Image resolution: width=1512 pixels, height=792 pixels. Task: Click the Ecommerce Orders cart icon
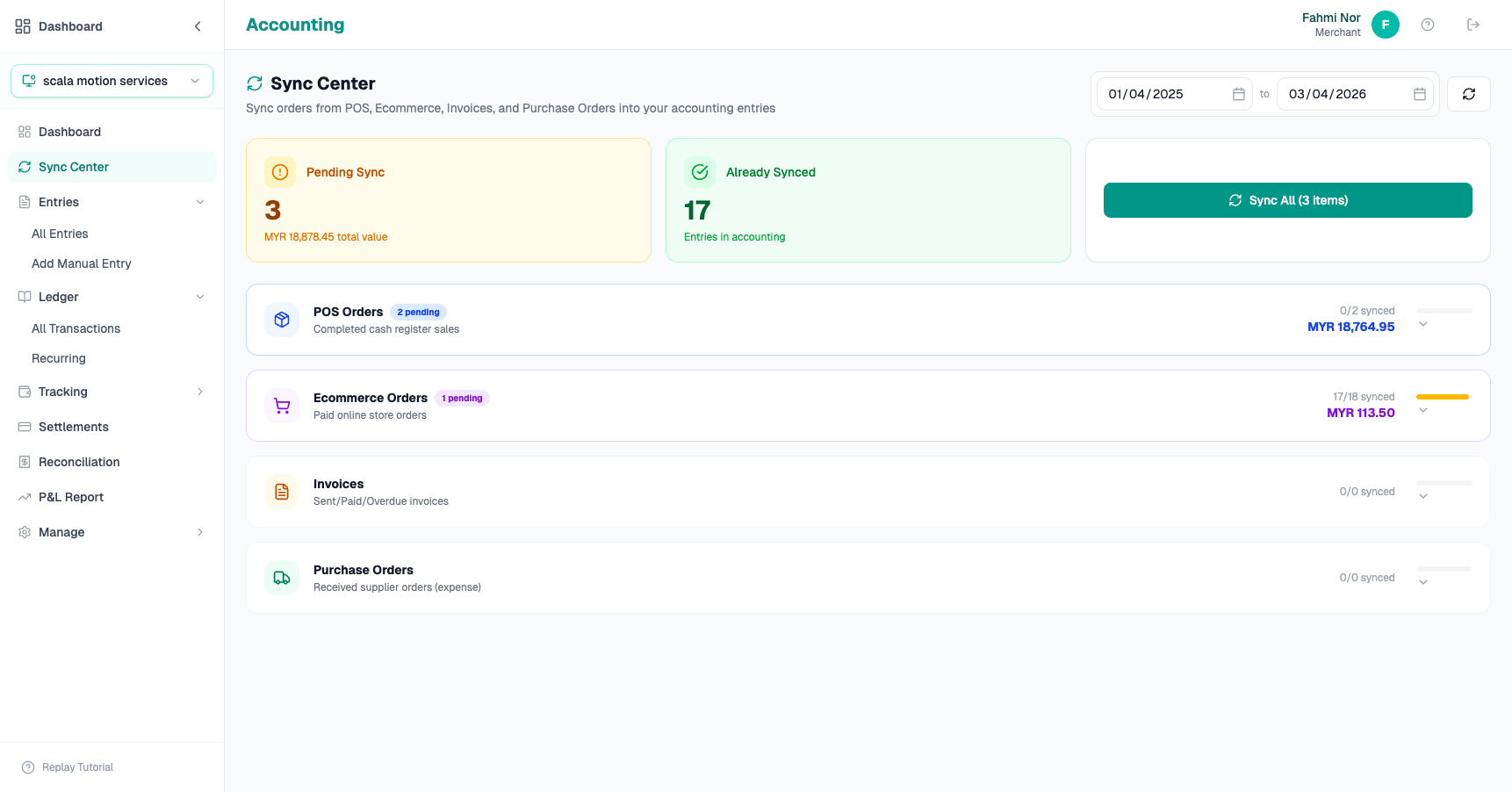click(x=282, y=406)
